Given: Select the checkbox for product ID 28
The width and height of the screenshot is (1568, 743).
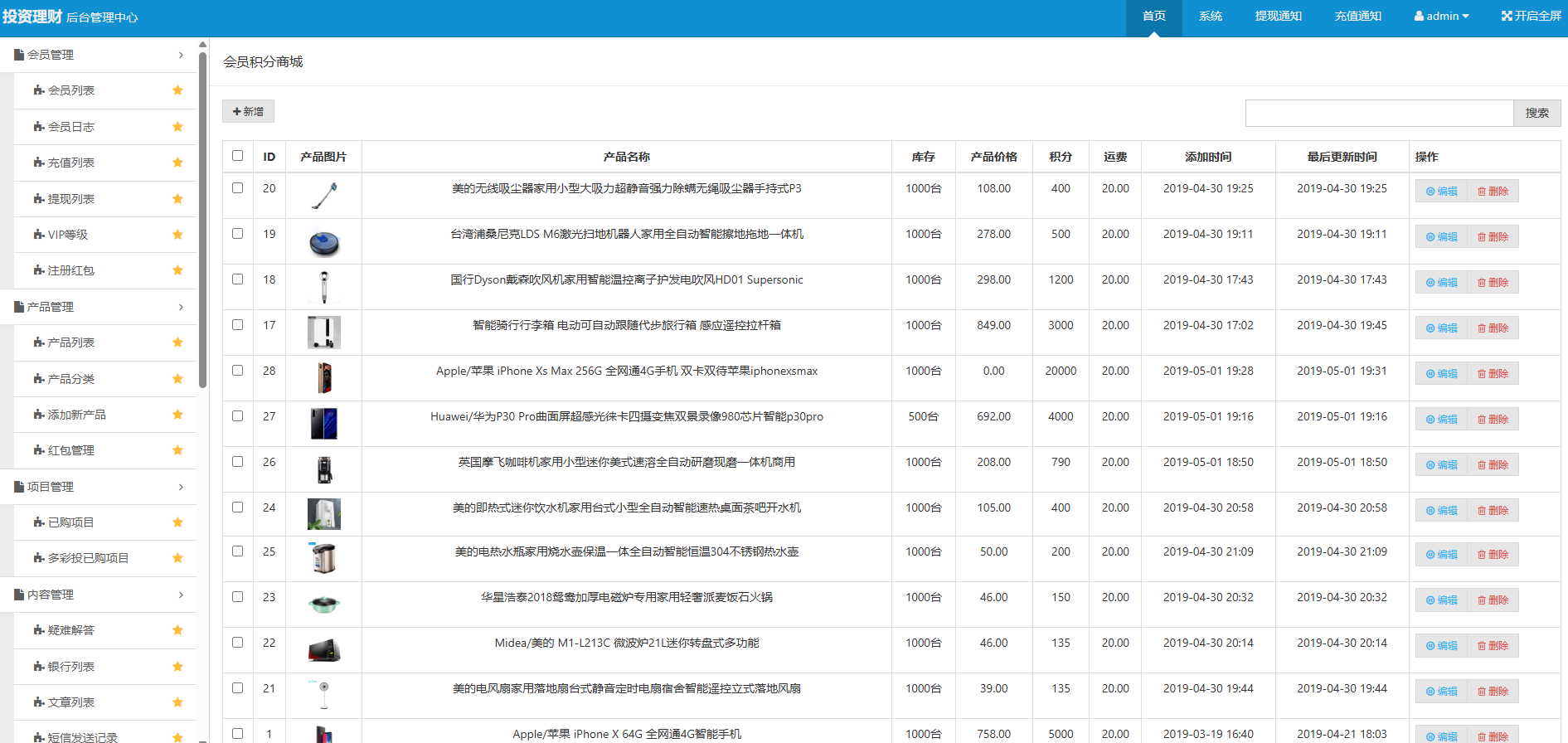Looking at the screenshot, I should pos(238,371).
